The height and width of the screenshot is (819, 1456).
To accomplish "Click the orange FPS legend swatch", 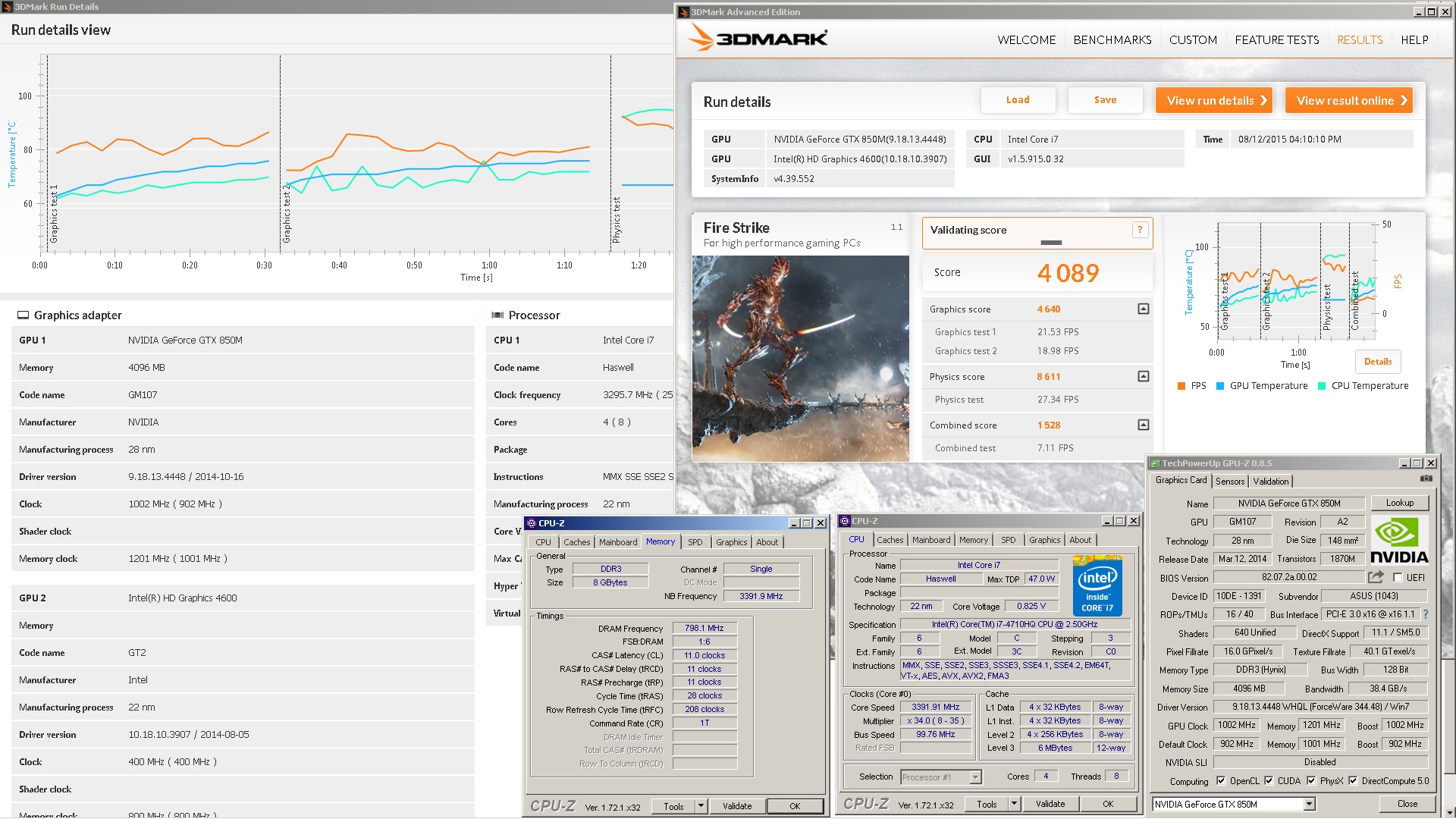I will tap(1181, 386).
